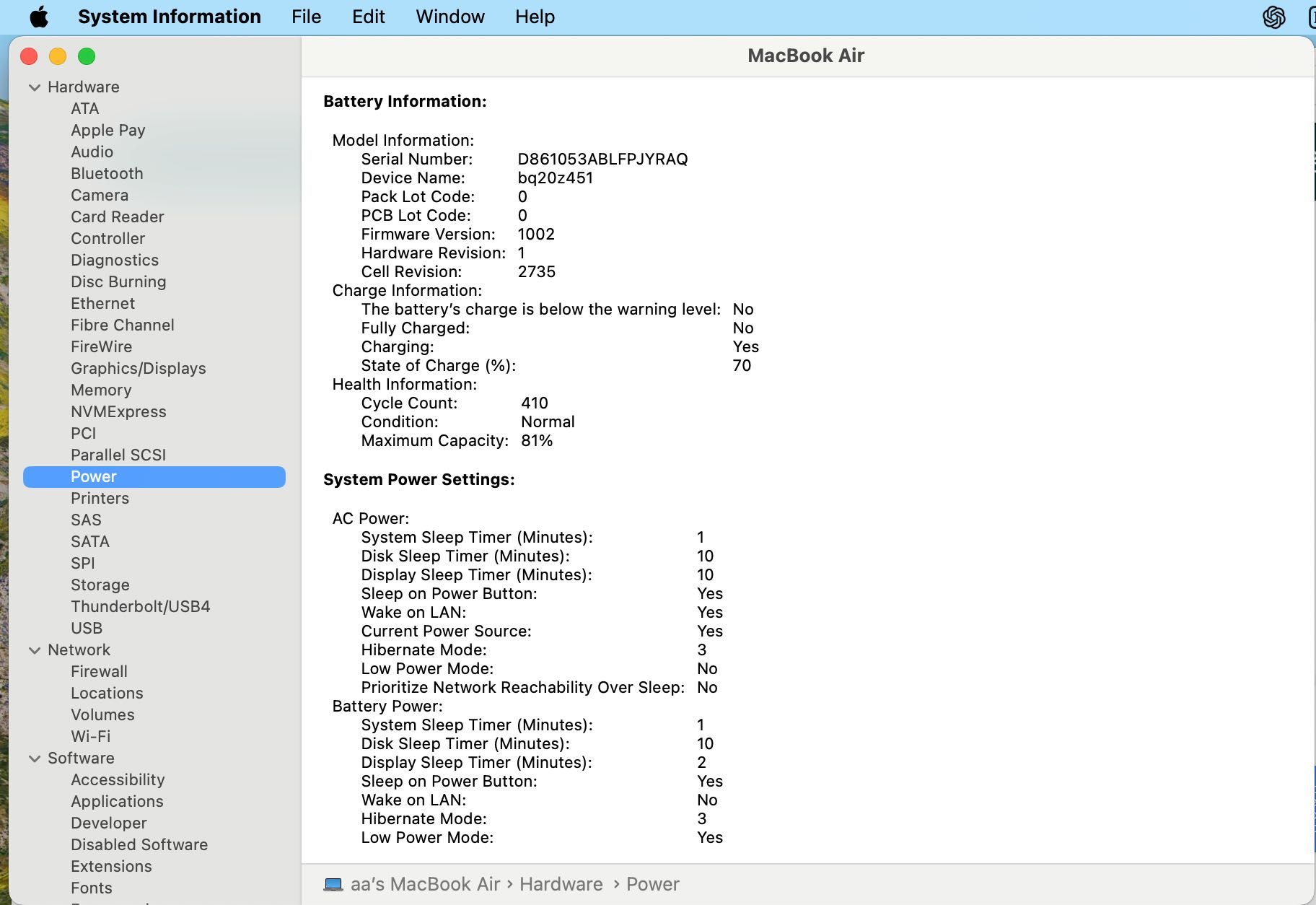Select Disc Burning in the sidebar
The width and height of the screenshot is (1316, 905).
point(118,281)
